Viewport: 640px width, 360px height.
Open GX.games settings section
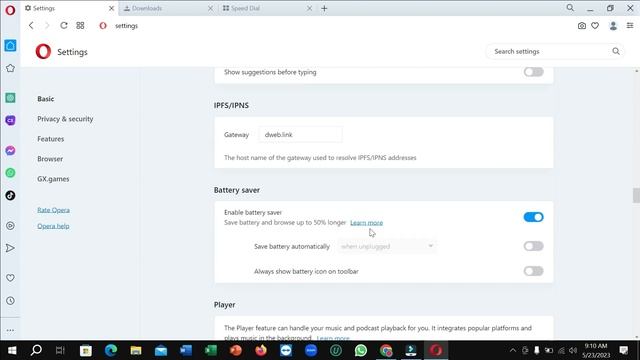tap(53, 179)
